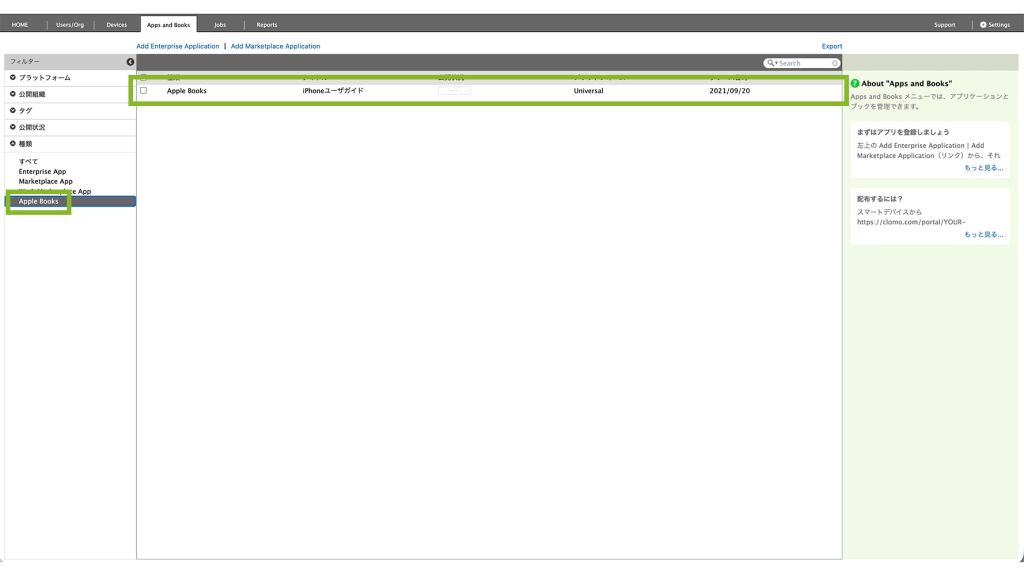Screen dimensions: 1024x576
Task: Clear the search field with X icon
Action: (x=835, y=63)
